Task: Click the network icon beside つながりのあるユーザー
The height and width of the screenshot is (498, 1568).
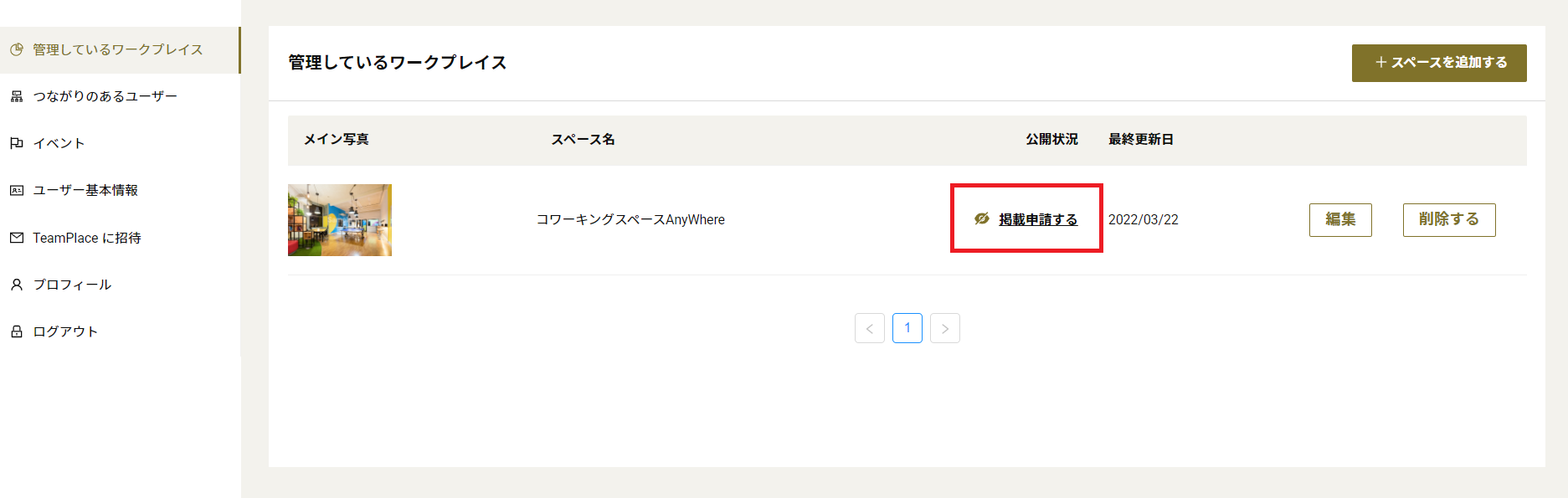Action: coord(17,97)
